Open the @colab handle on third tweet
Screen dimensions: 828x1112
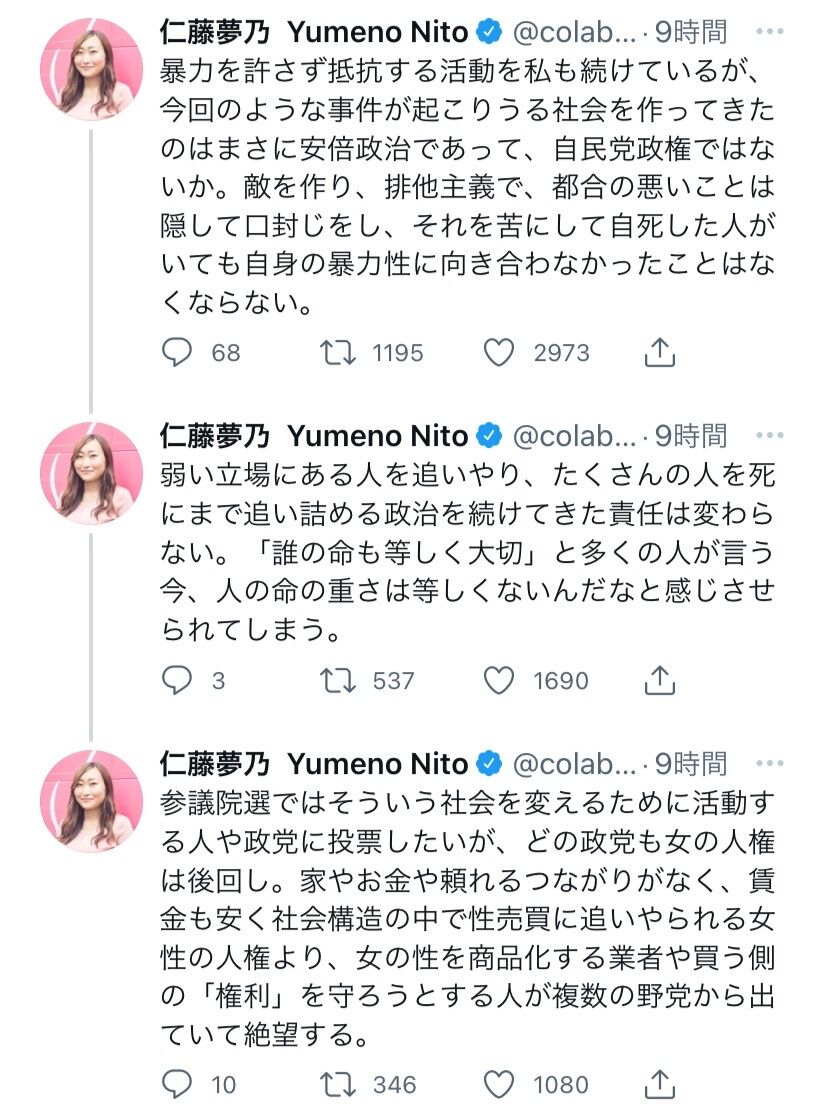tap(574, 763)
